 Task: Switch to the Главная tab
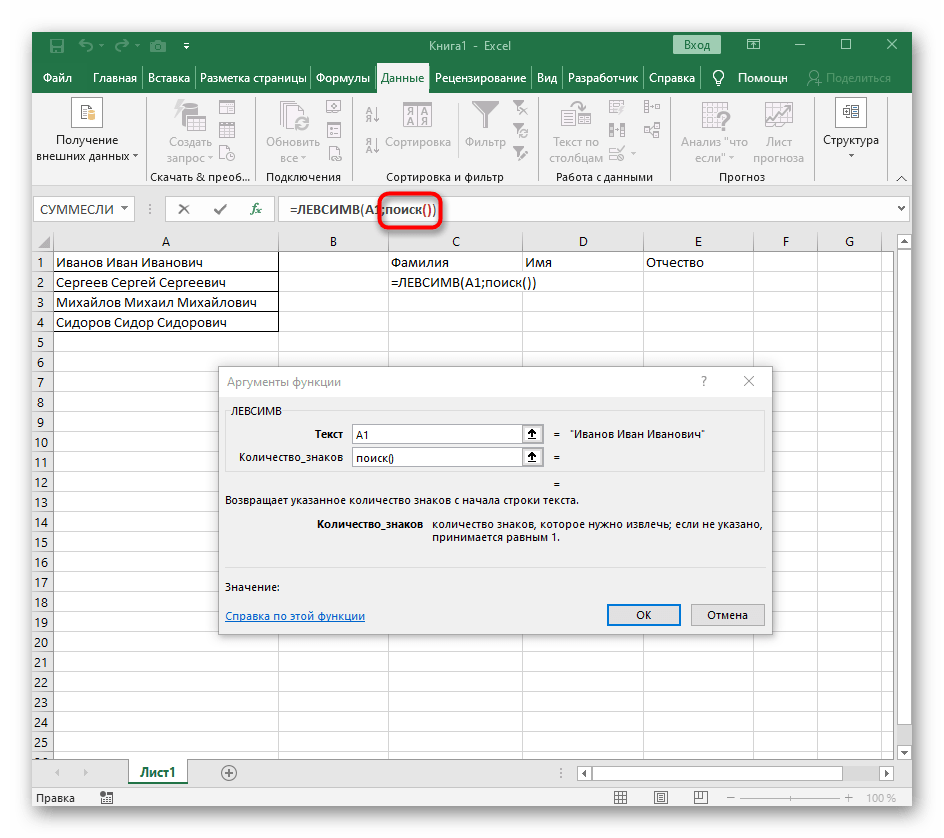click(114, 78)
